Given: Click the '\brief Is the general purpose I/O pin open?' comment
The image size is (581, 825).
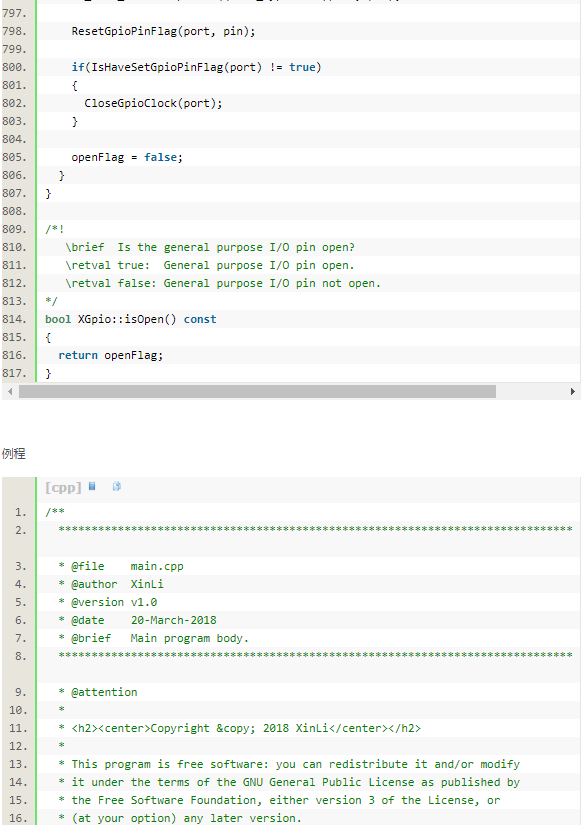Looking at the screenshot, I should [210, 247].
